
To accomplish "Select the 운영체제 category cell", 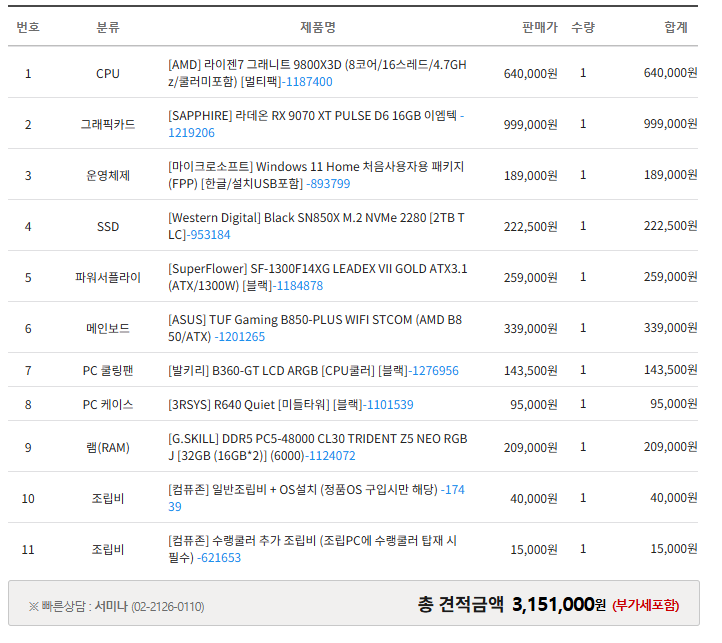I will [108, 175].
